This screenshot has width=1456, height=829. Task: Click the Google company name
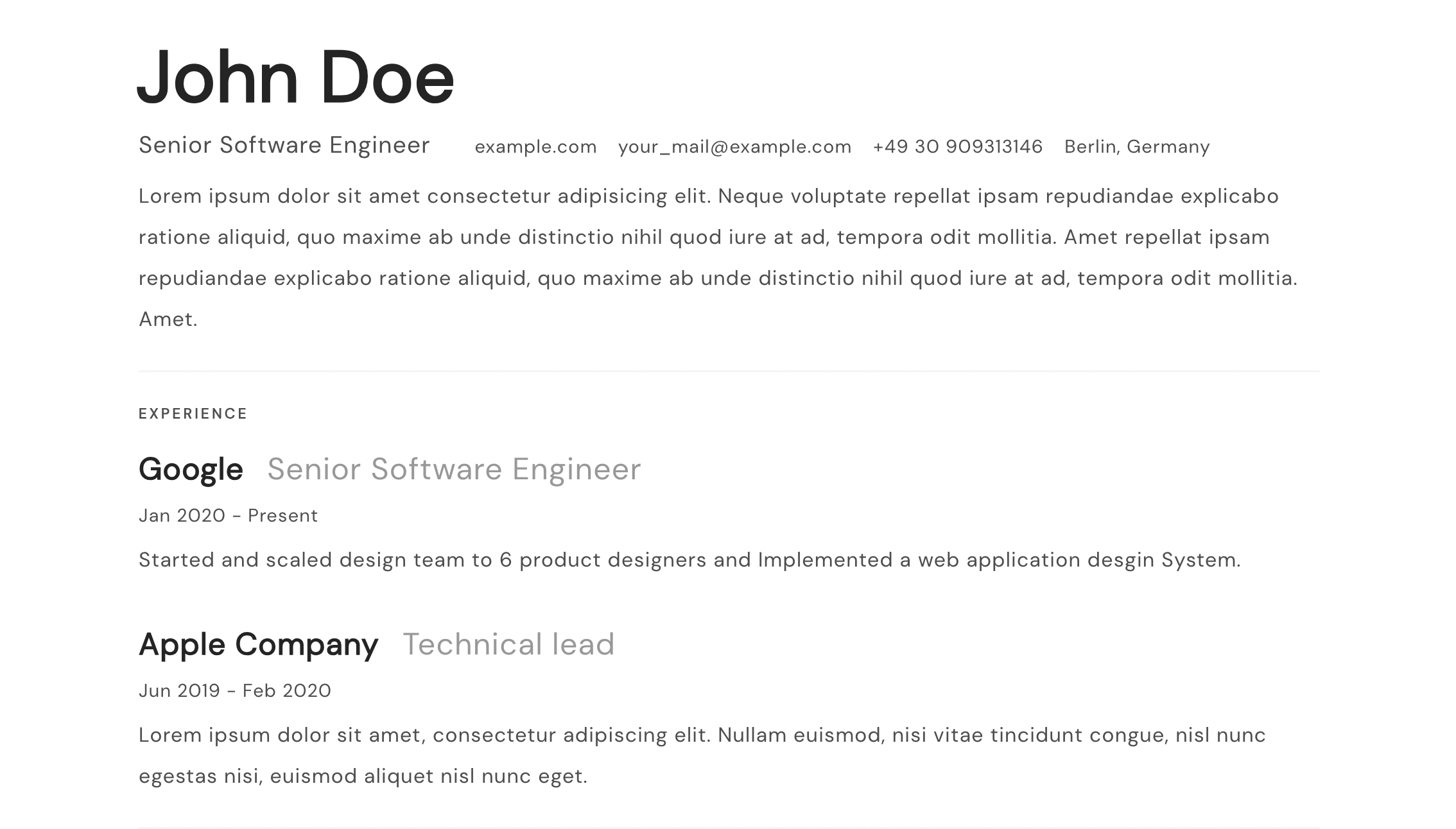coord(191,469)
